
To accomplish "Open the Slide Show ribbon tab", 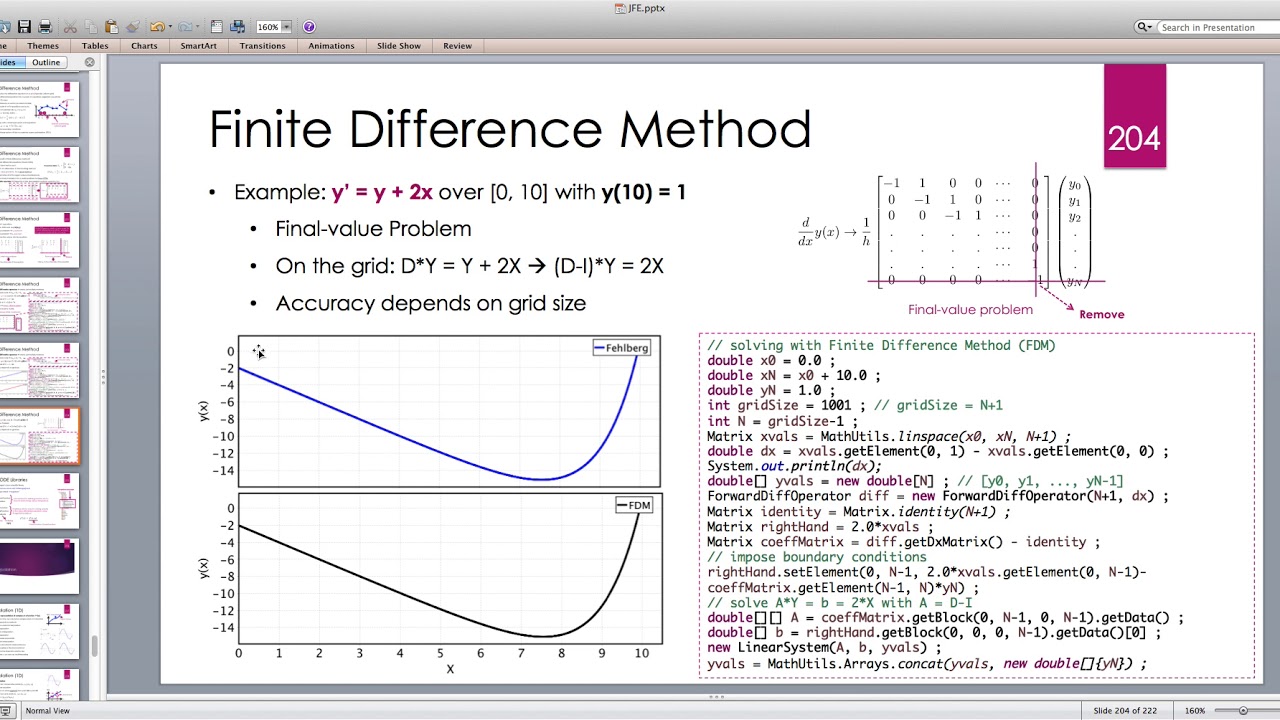I will click(x=398, y=46).
